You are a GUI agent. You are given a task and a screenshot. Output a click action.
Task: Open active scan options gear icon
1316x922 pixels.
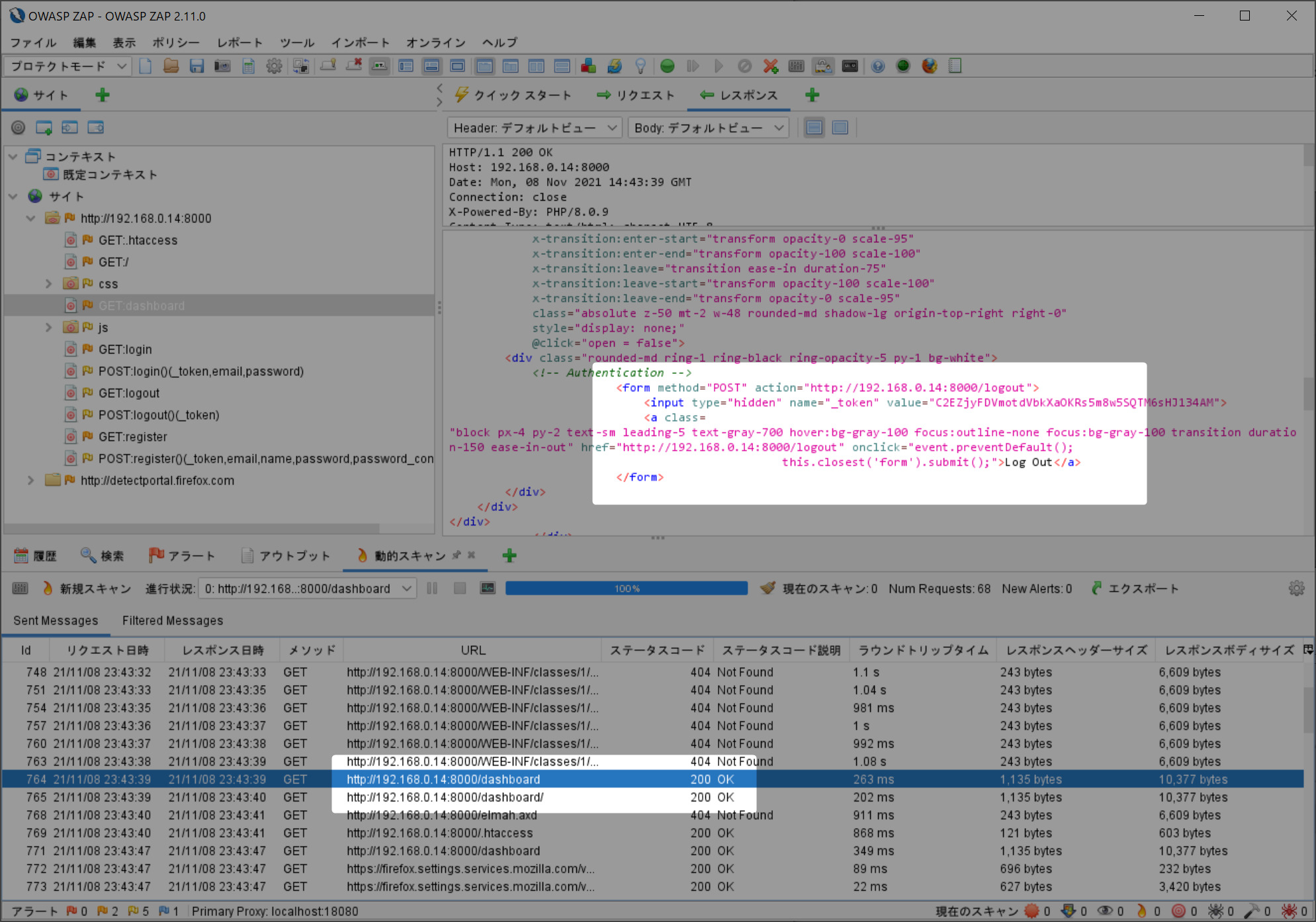[1297, 588]
